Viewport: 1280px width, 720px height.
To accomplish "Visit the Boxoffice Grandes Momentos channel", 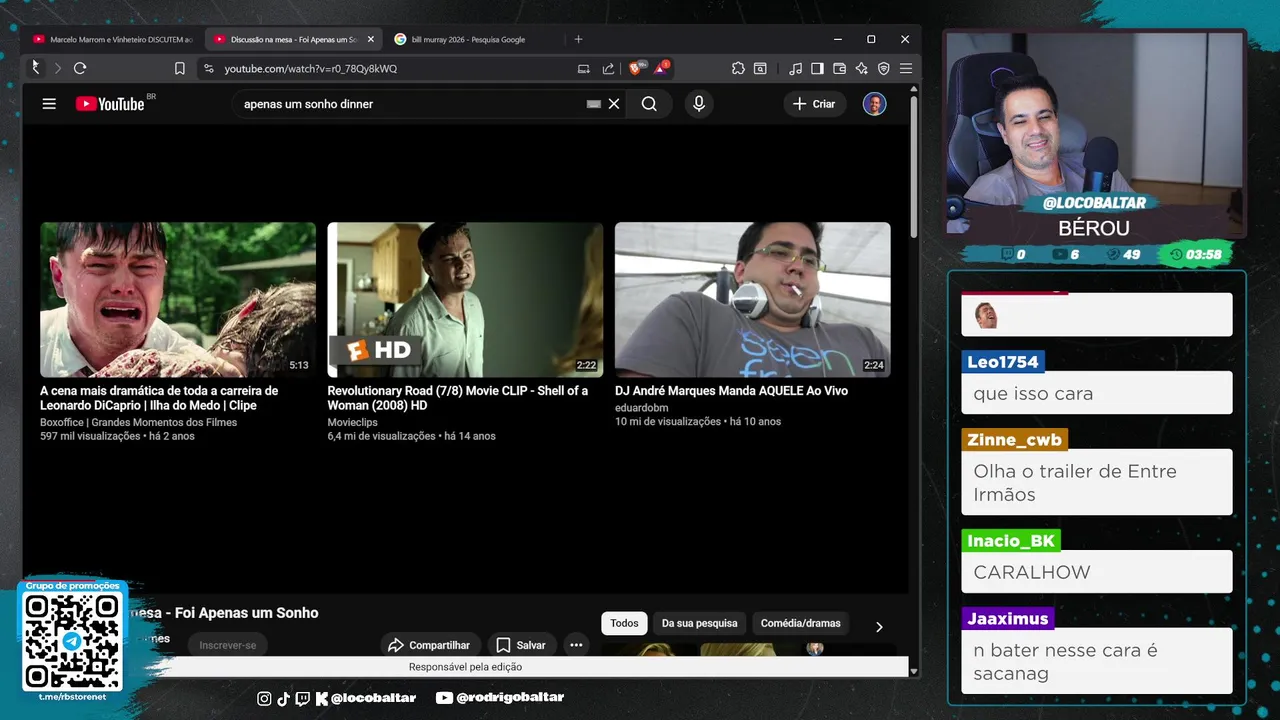I will tap(138, 422).
